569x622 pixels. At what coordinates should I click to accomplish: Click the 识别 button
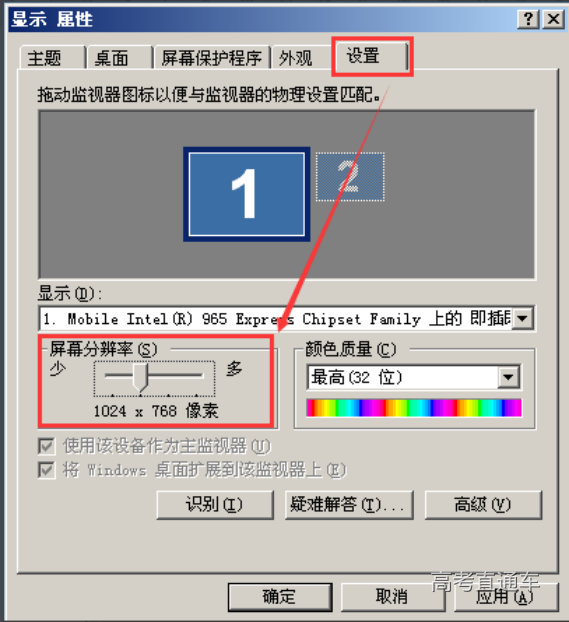click(215, 505)
